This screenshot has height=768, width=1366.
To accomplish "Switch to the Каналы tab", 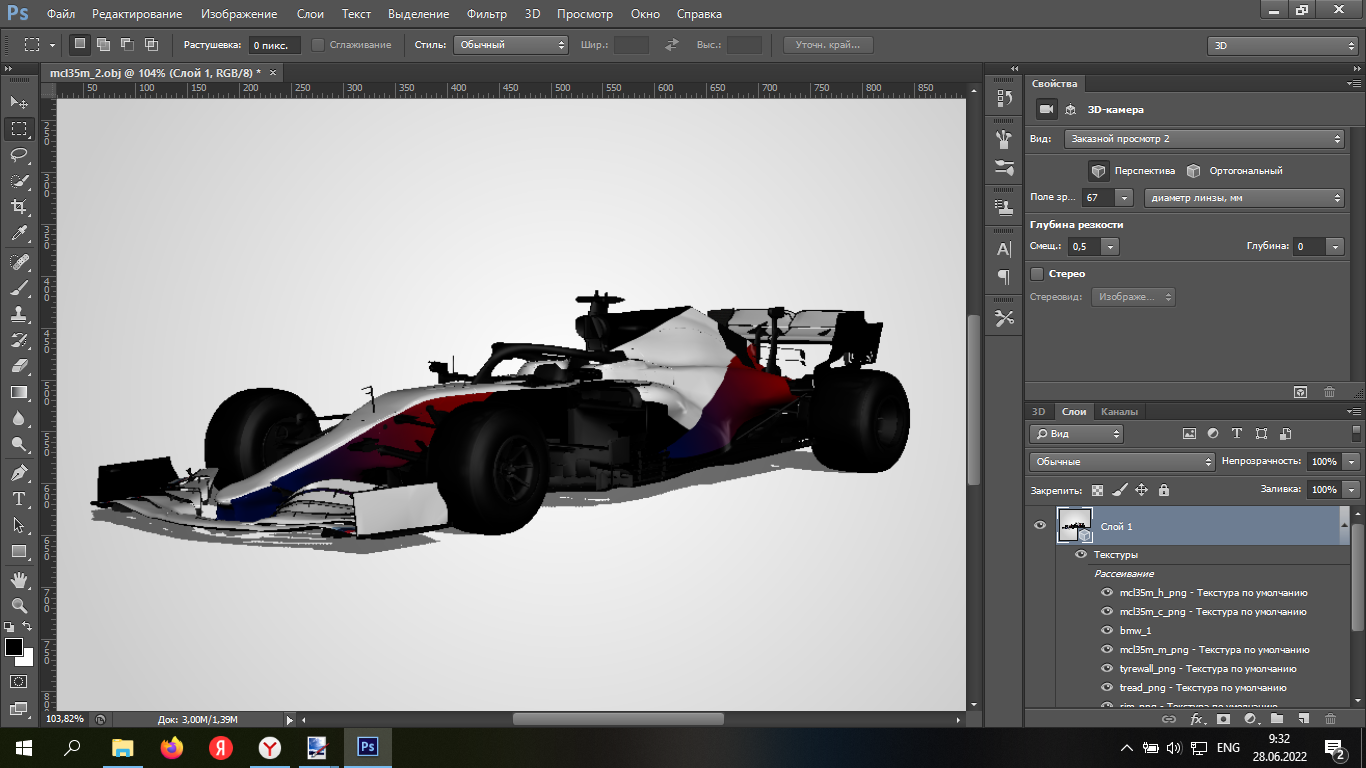I will [x=1119, y=411].
